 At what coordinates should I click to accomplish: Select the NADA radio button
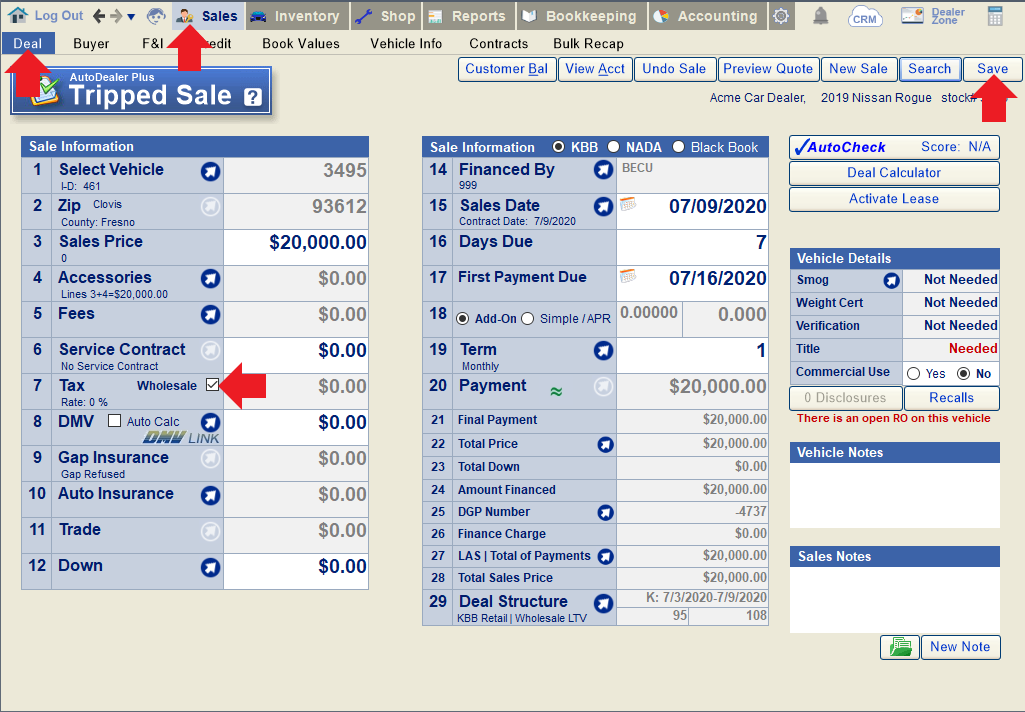613,147
